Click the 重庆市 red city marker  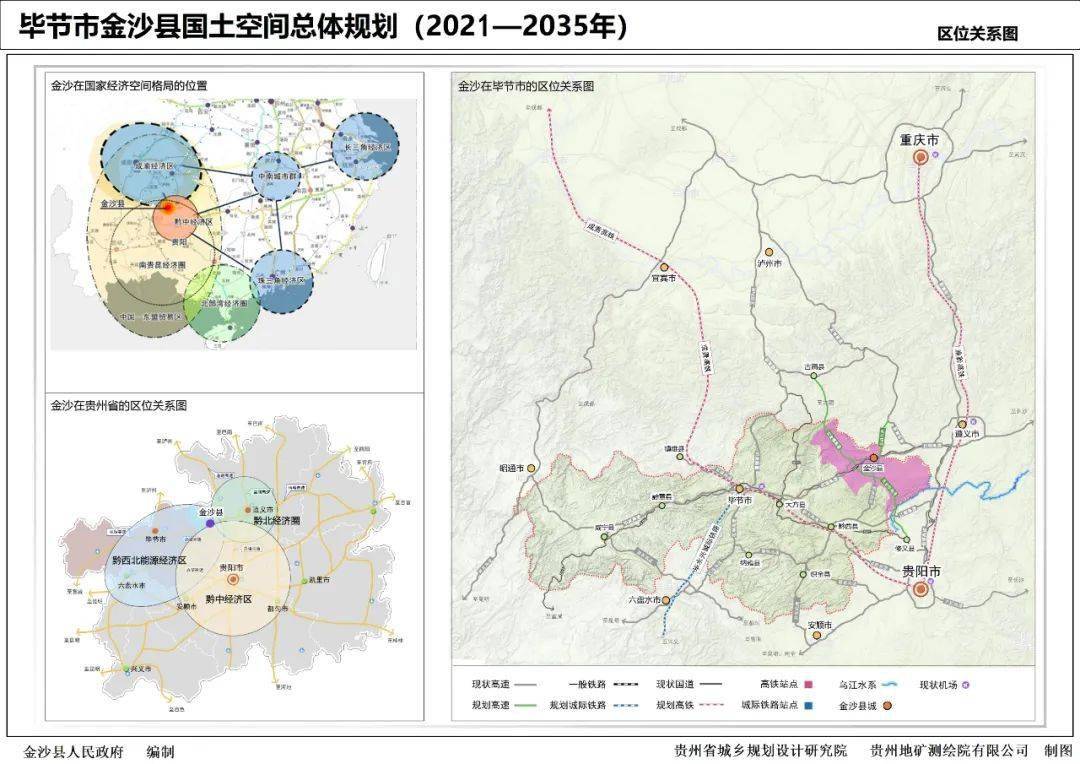pos(921,158)
